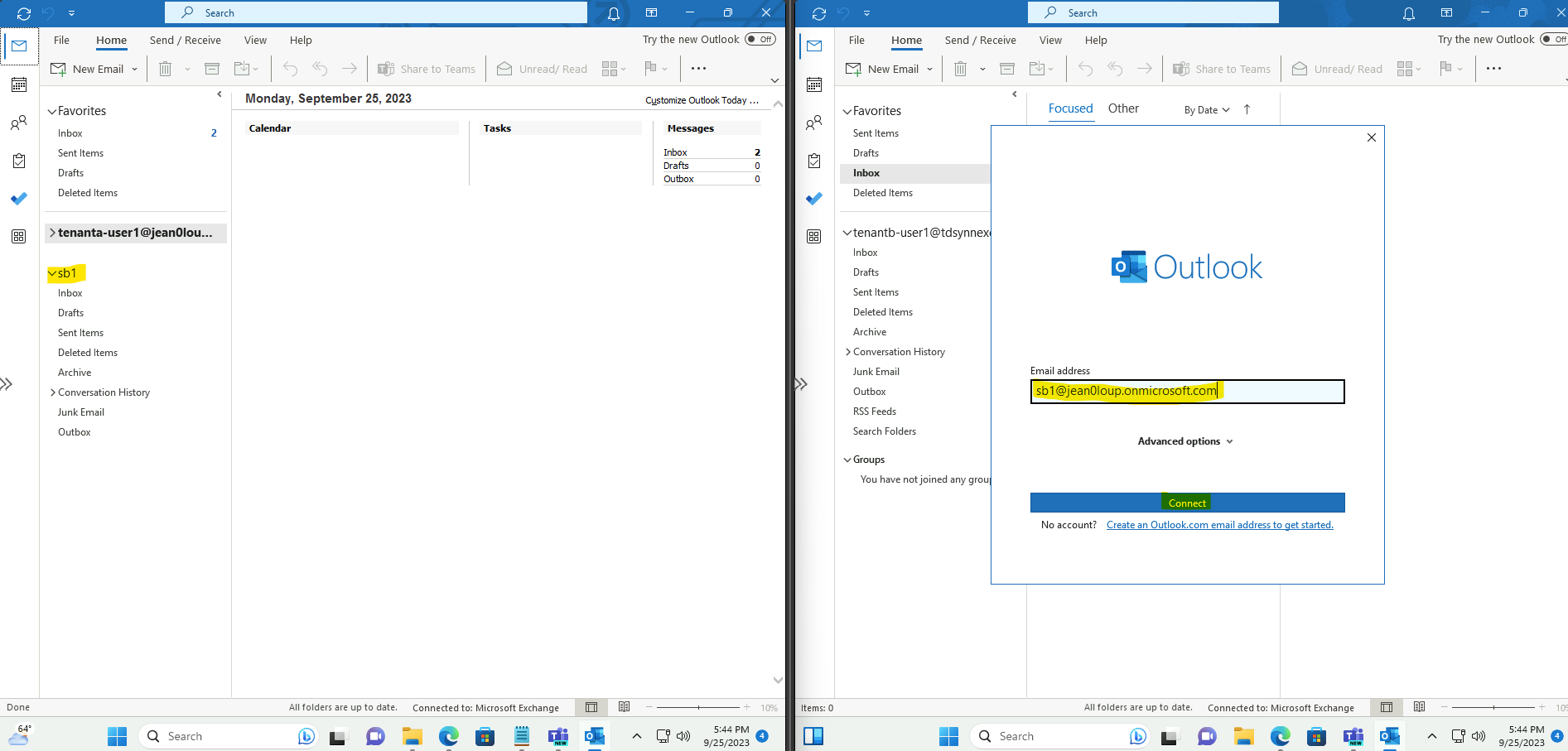This screenshot has width=1568, height=751.
Task: Select Focused tab in right Outlook
Action: point(1070,108)
